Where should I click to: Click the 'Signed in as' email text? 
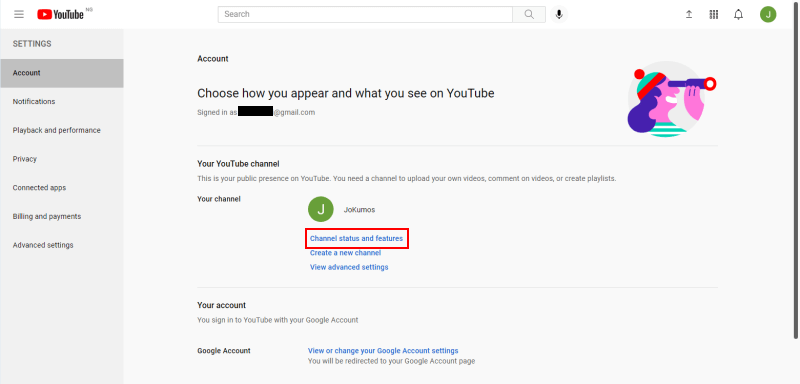(x=256, y=112)
